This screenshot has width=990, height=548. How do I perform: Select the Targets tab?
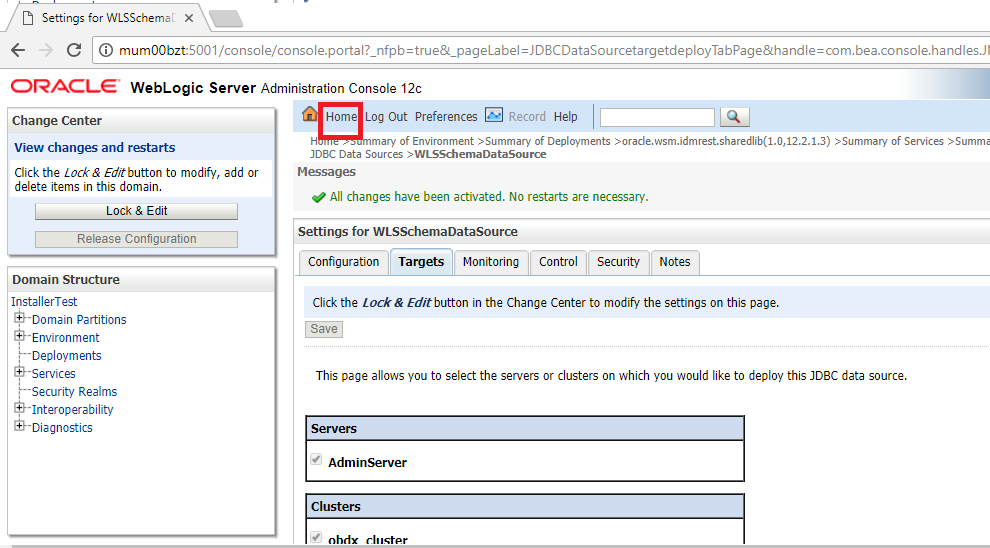[x=421, y=262]
